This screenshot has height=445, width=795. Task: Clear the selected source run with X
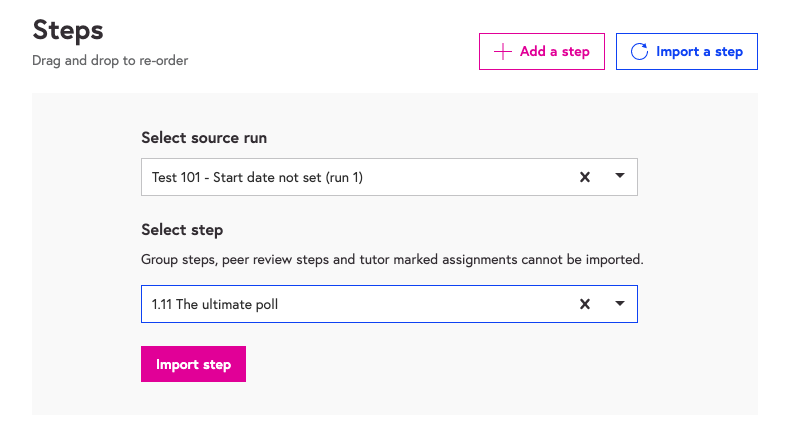(x=585, y=177)
